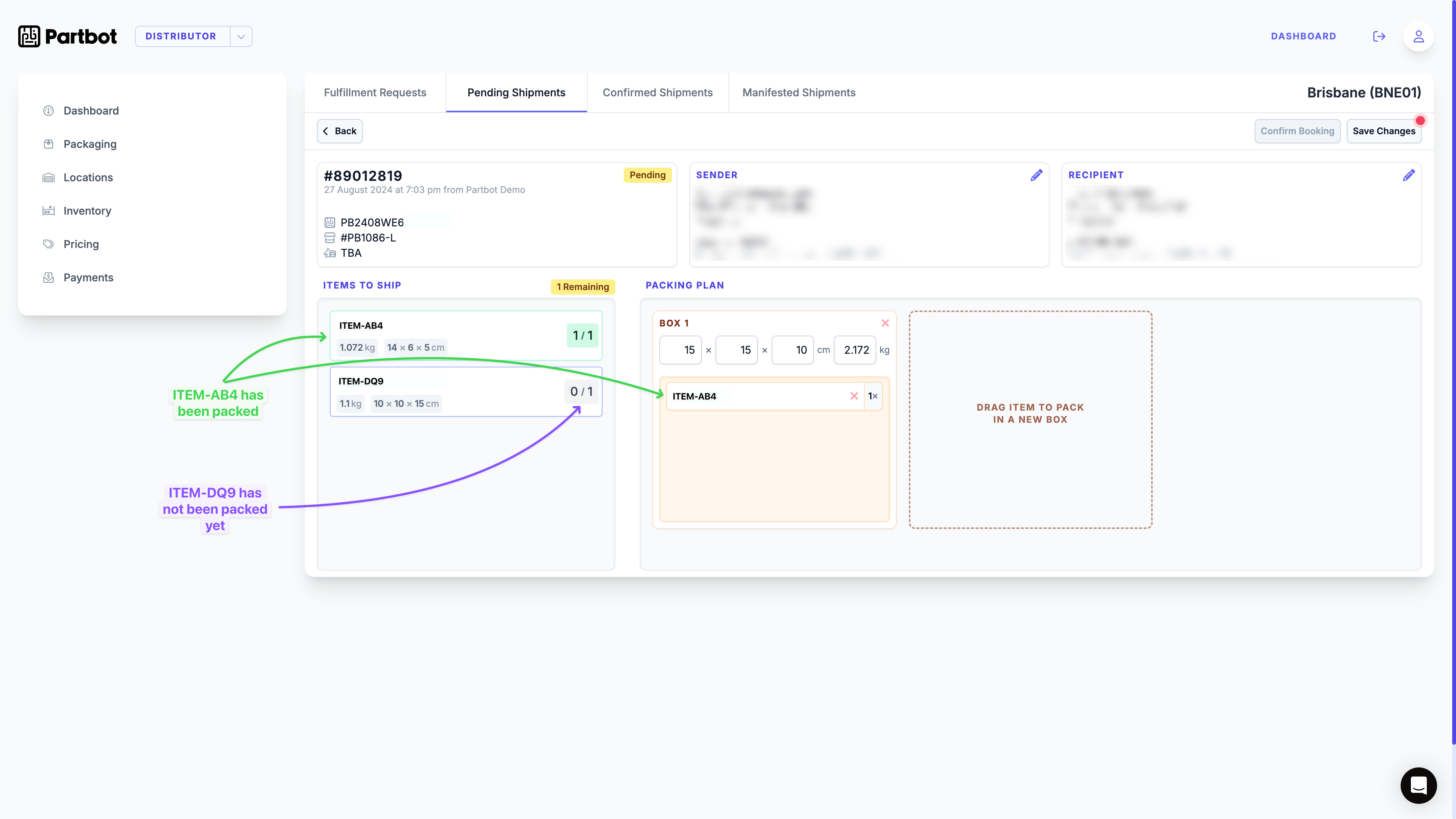Switch to Fulfillment Requests tab
Viewport: 1456px width, 819px height.
pyautogui.click(x=375, y=93)
